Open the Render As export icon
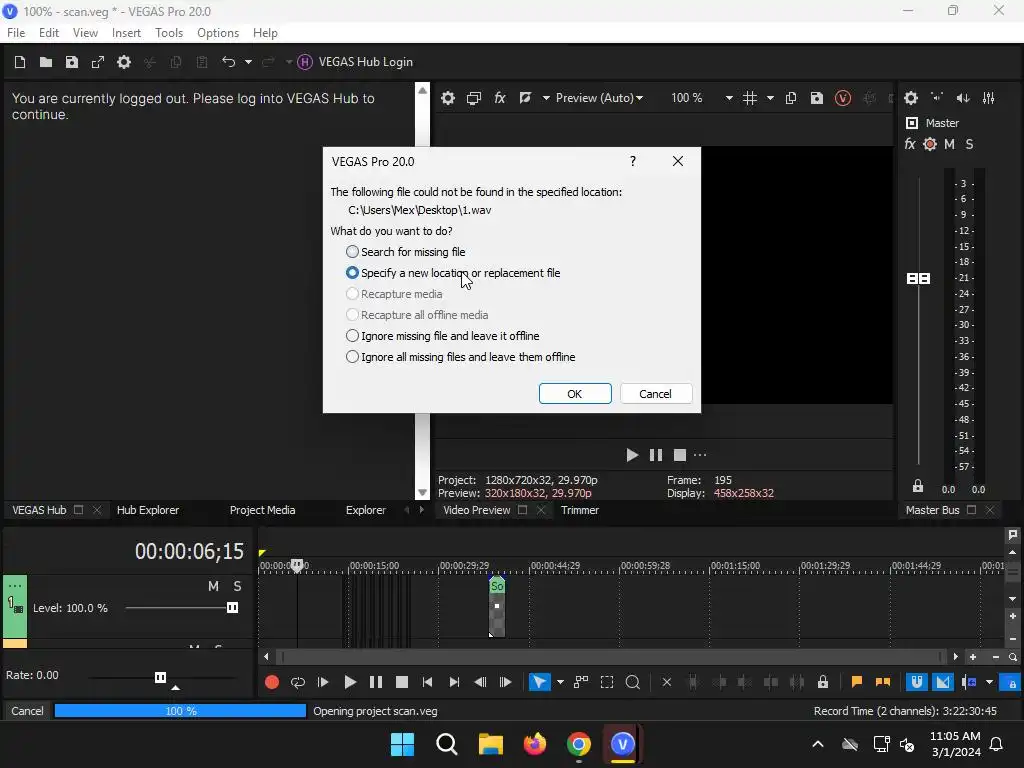 98,62
